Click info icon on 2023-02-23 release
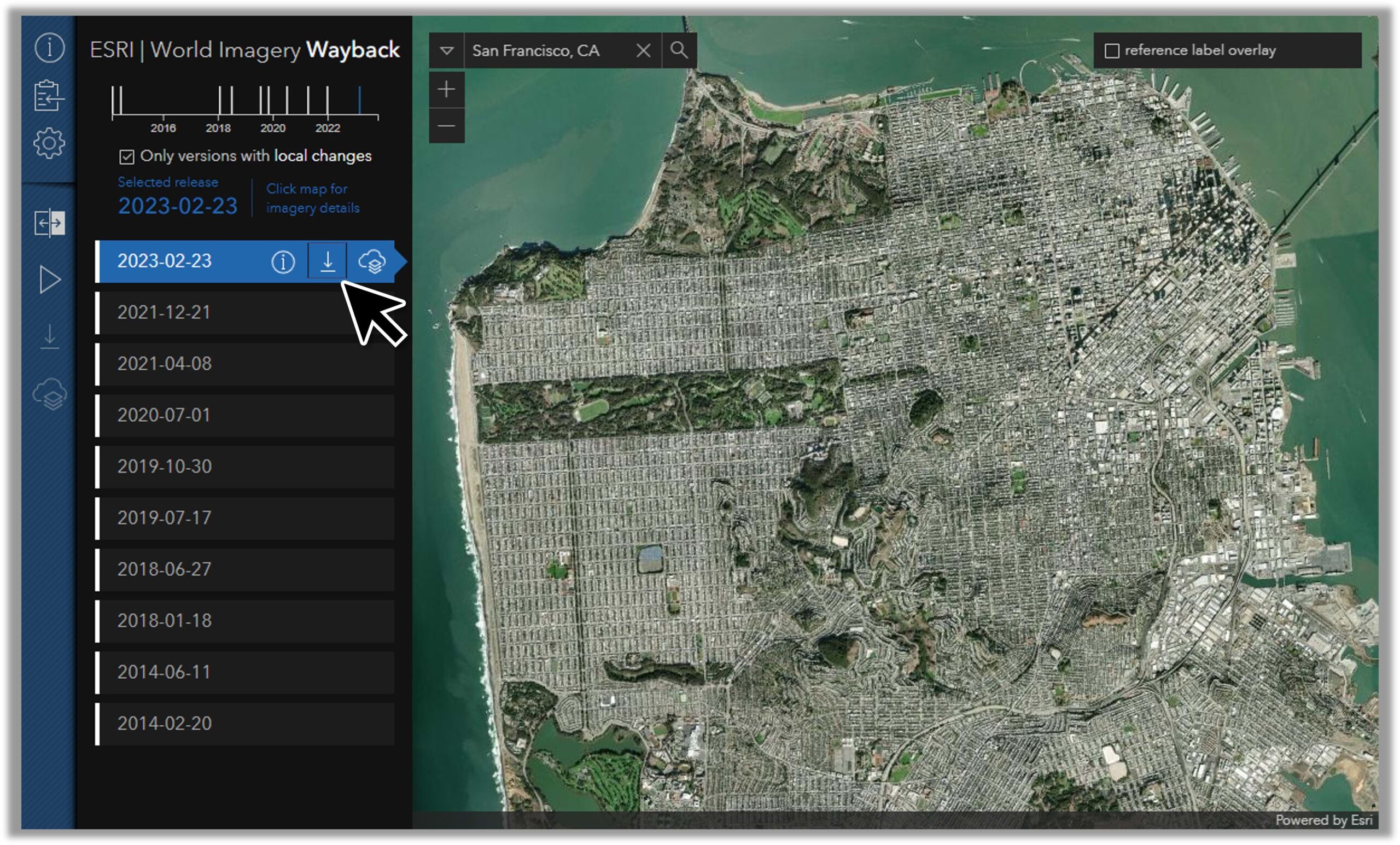1400x845 pixels. coord(282,262)
